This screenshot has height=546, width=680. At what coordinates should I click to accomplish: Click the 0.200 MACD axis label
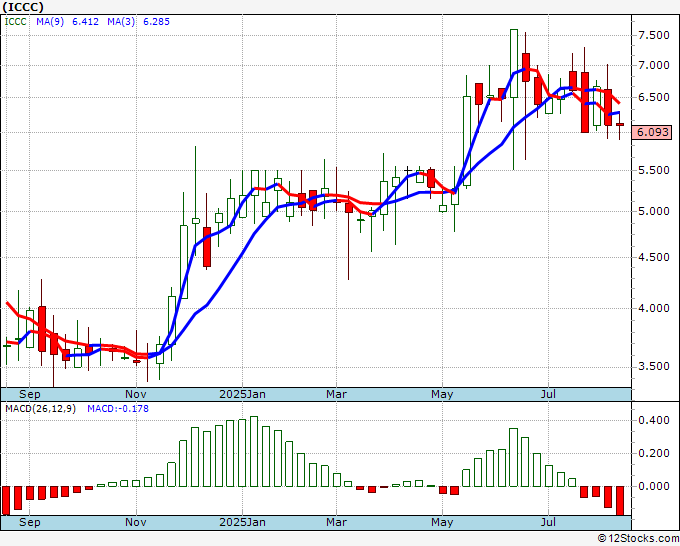tap(654, 454)
